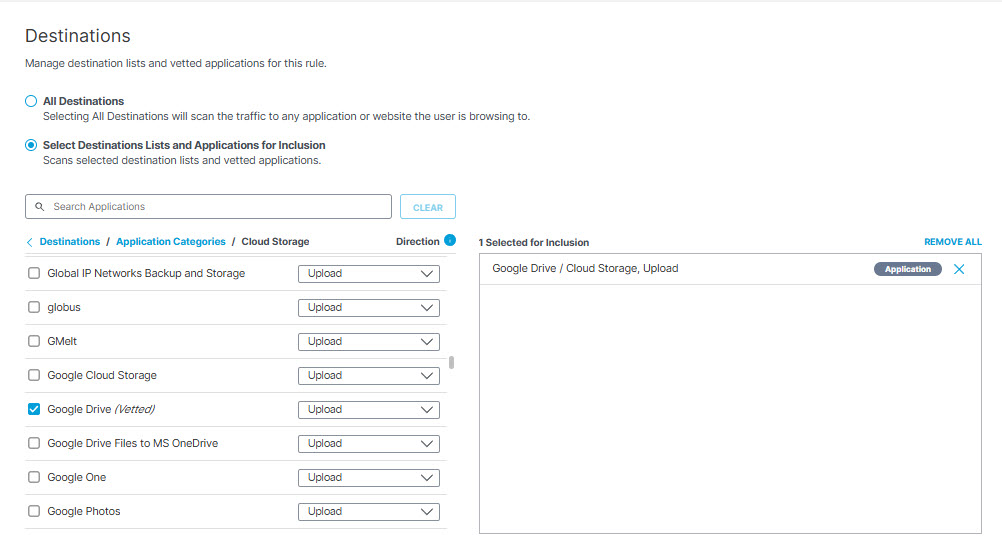This screenshot has height=546, width=1002.
Task: Expand Upload dropdown for GMelt
Action: point(369,342)
